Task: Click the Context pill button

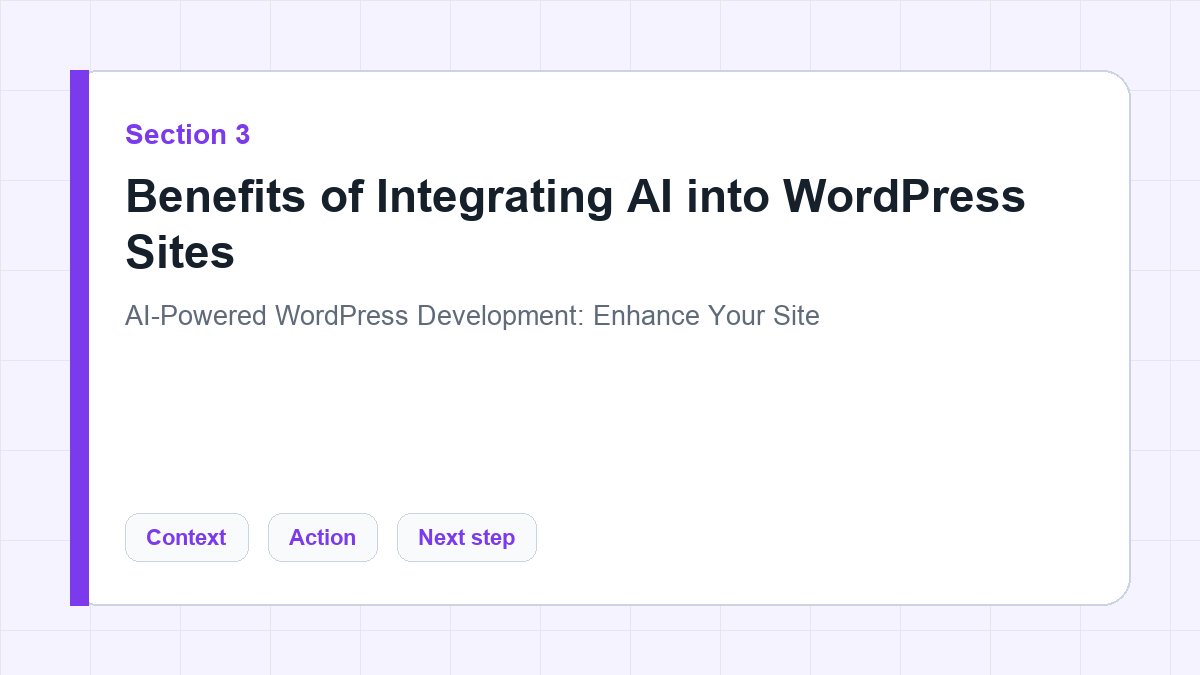Action: coord(187,537)
